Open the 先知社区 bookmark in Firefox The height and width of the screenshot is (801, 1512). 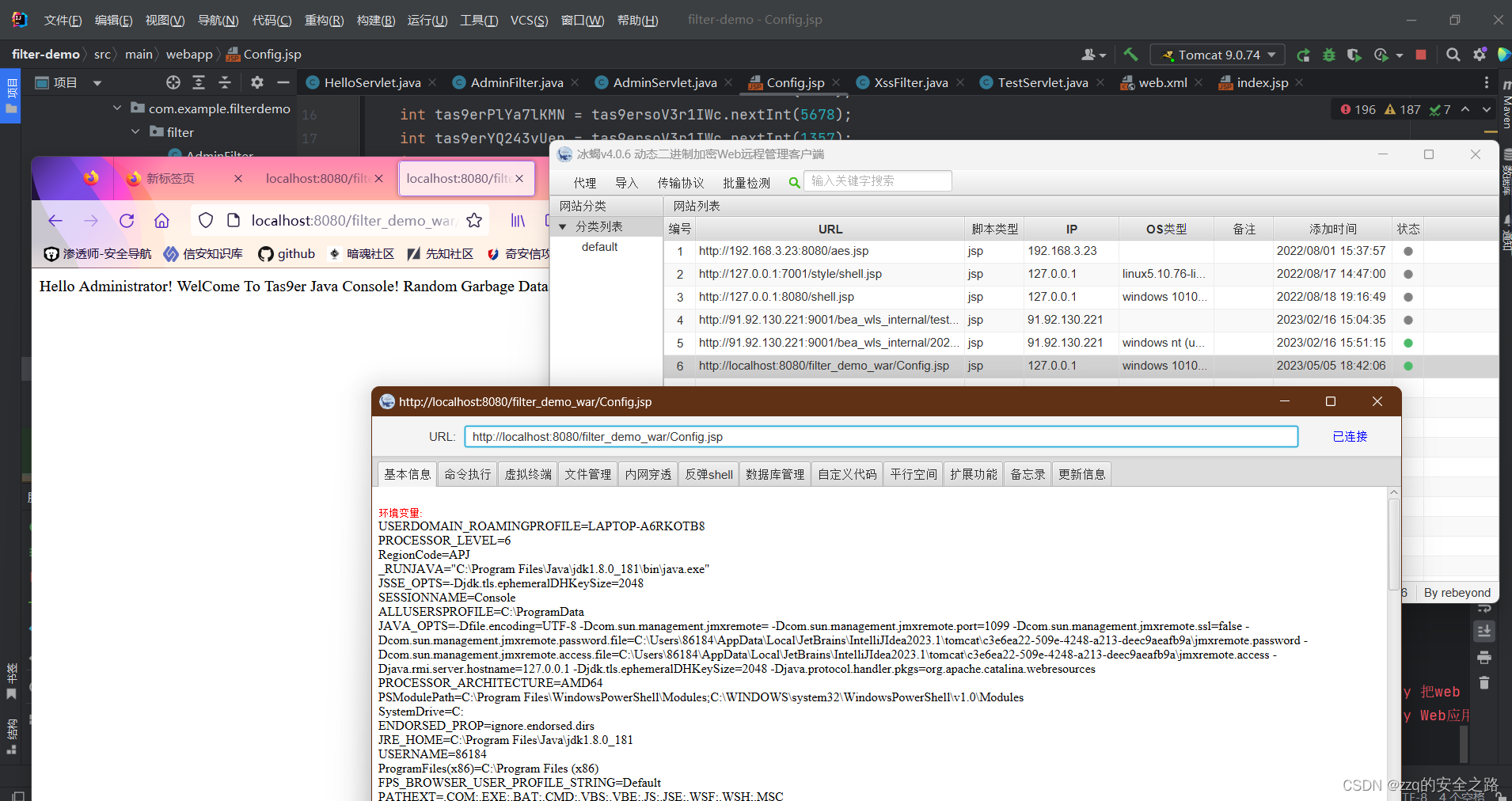tap(440, 253)
